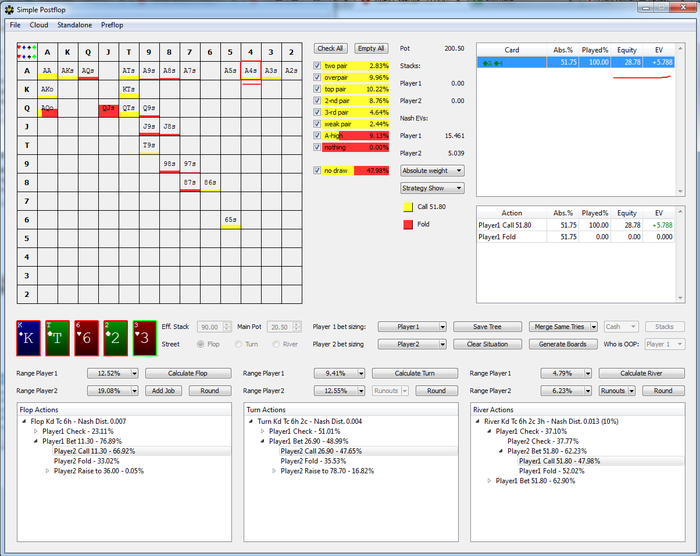Select the A4s cell in hand matrix
Screen dimensions: 700x556
pos(251,71)
